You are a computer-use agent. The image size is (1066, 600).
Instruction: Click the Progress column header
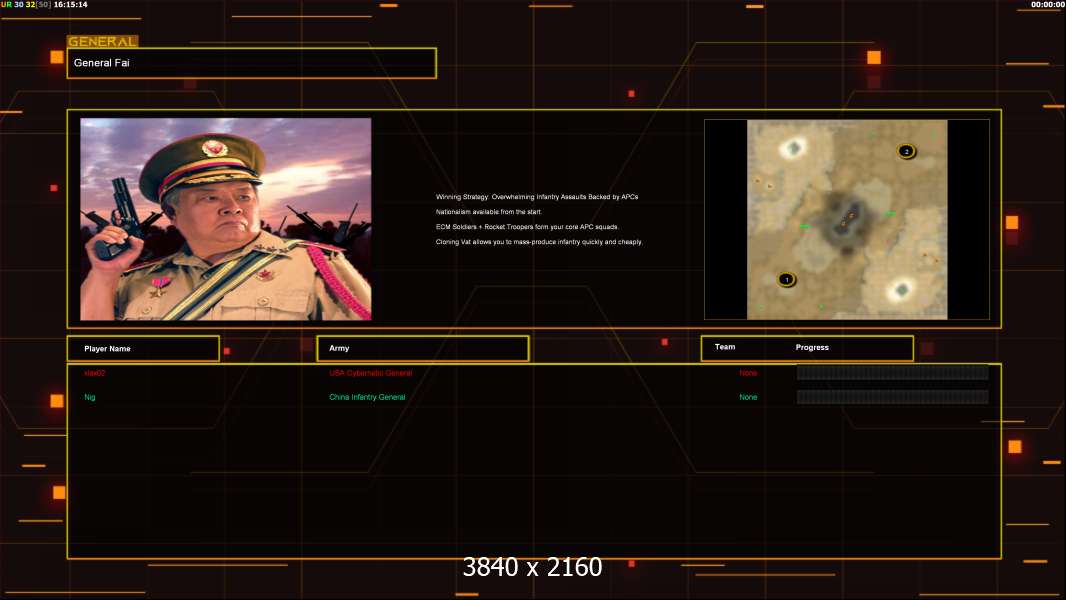pyautogui.click(x=812, y=347)
